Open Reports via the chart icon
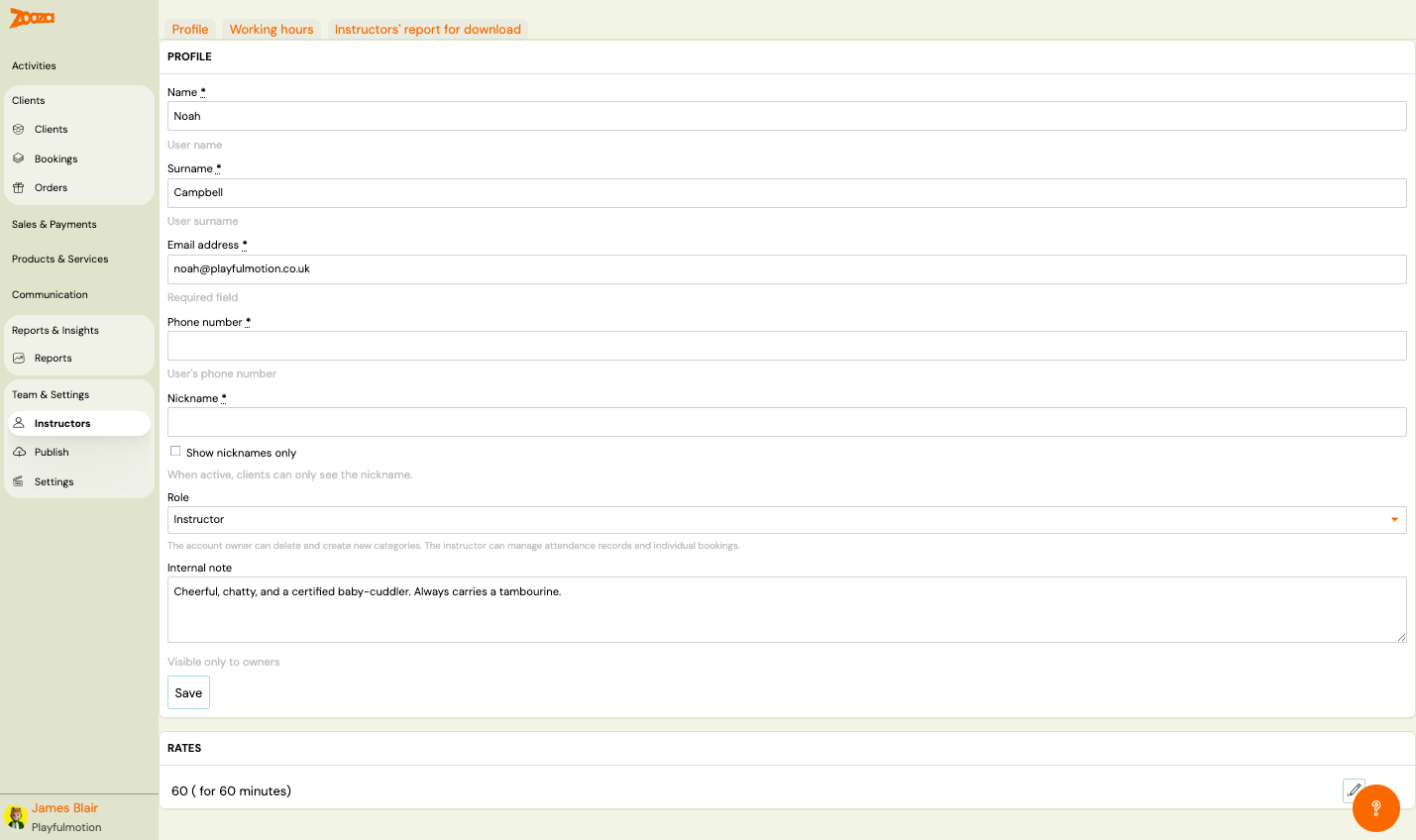Screen dimensions: 1416x840 coord(19,359)
